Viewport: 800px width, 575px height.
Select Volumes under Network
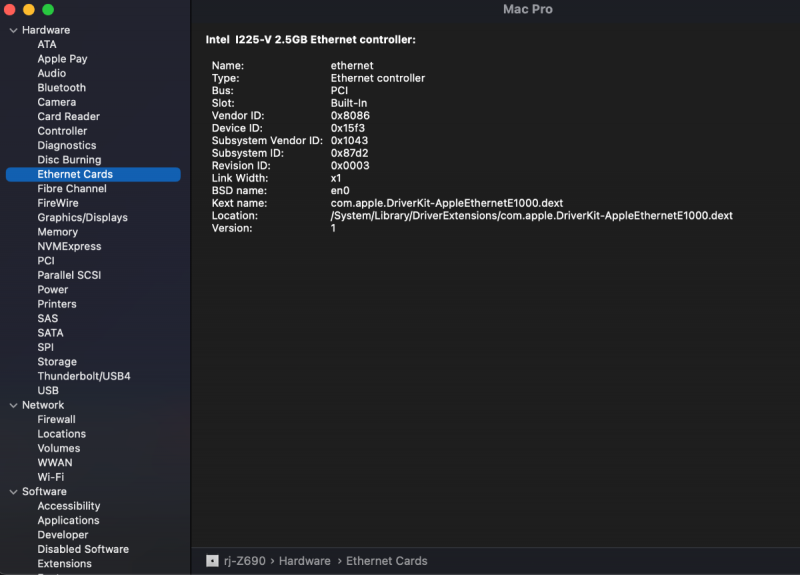(59, 448)
